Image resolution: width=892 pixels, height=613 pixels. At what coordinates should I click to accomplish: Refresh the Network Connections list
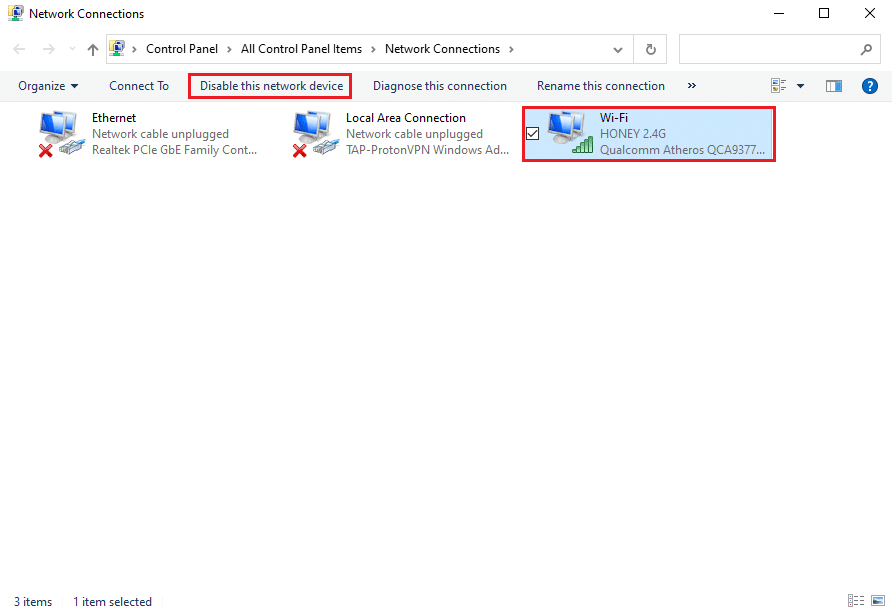(651, 49)
